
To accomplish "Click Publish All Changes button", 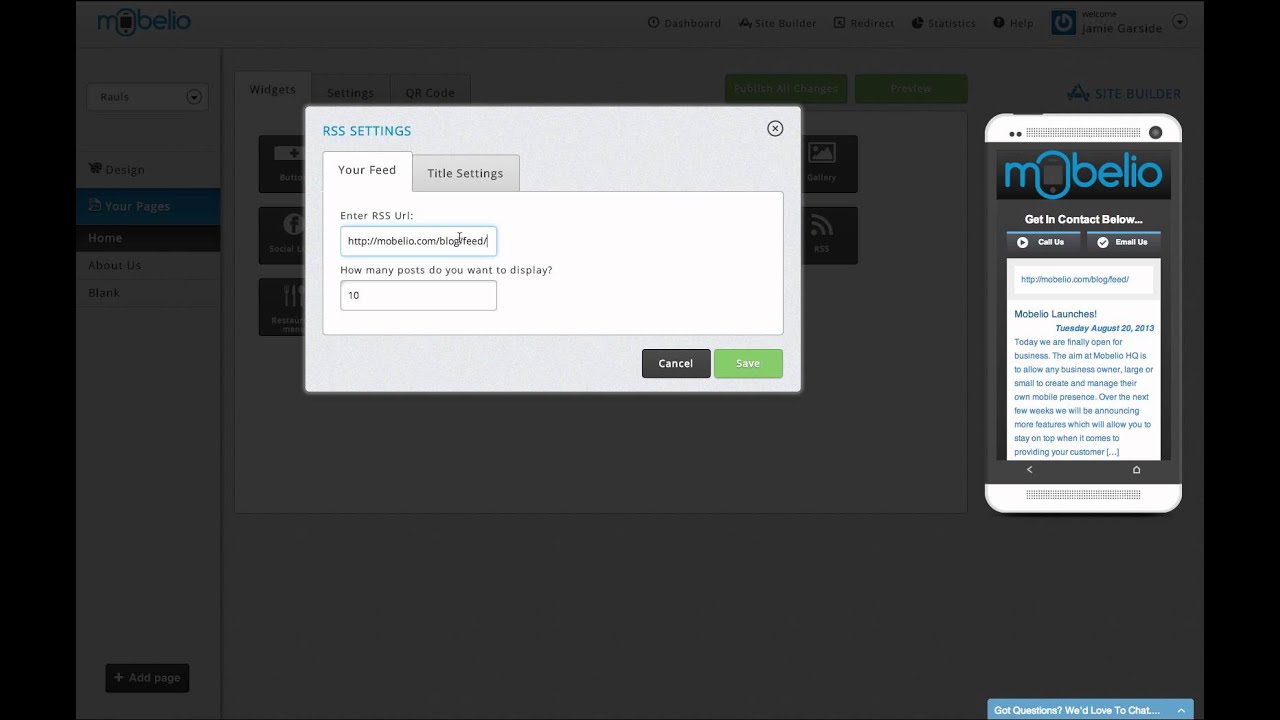I will tap(786, 89).
